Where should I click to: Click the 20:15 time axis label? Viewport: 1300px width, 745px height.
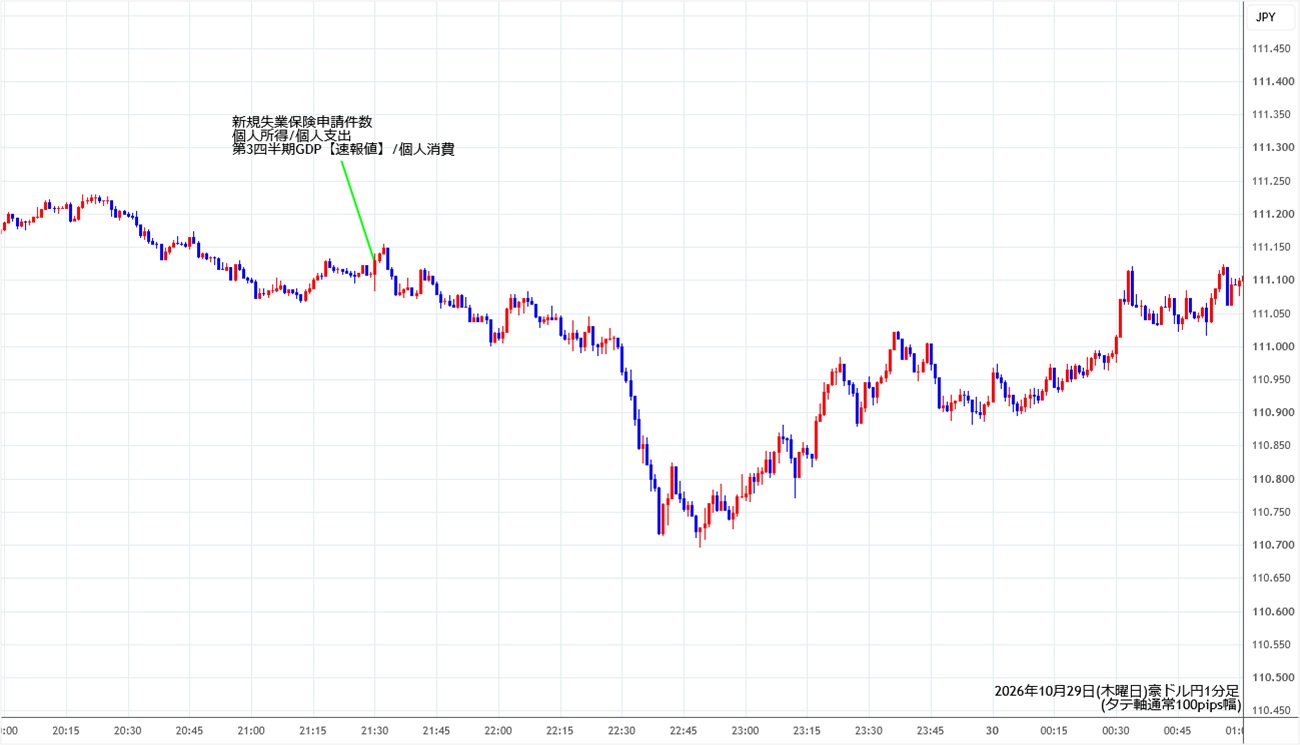tap(66, 731)
